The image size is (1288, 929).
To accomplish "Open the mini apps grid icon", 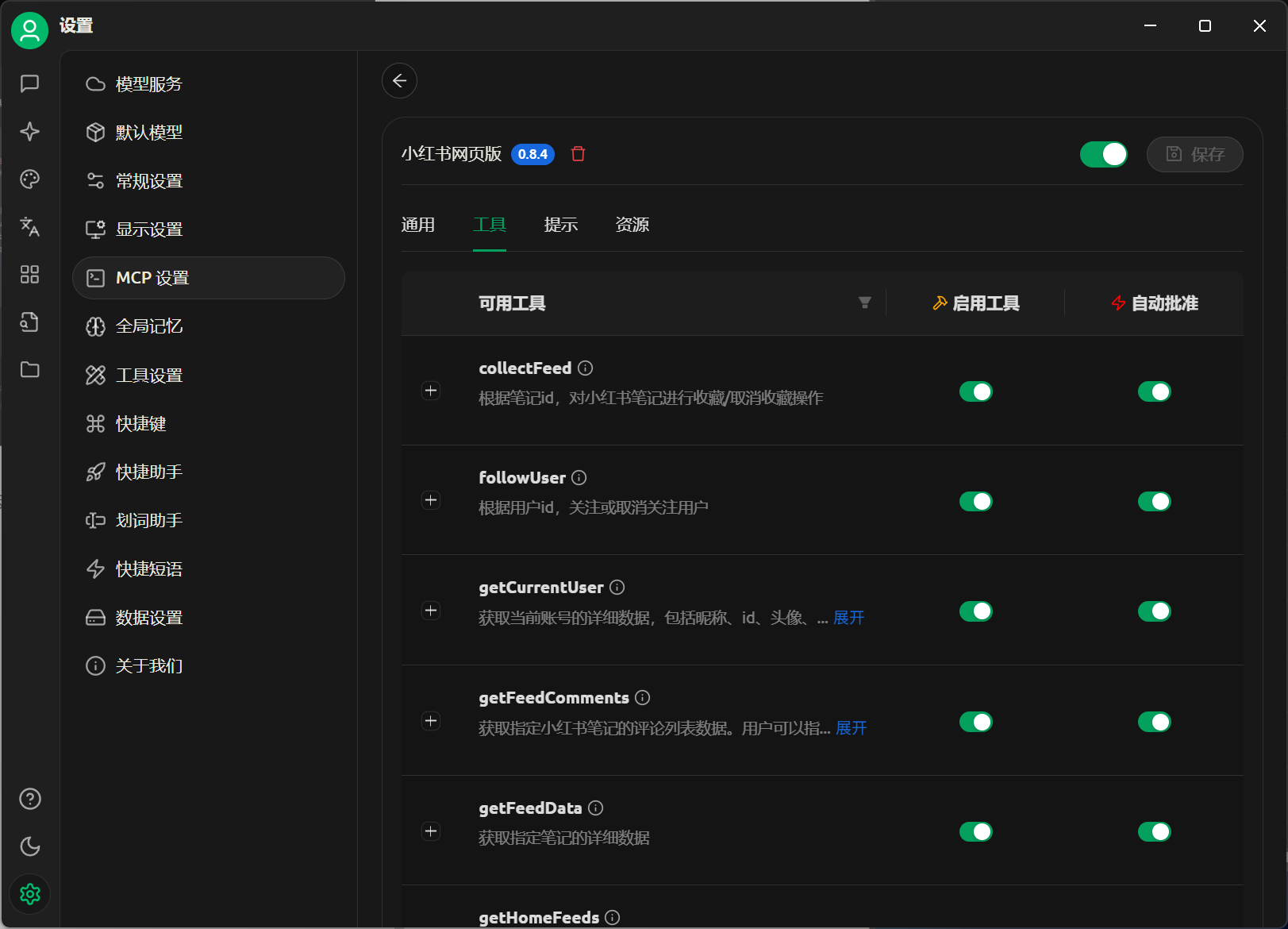I will [30, 275].
